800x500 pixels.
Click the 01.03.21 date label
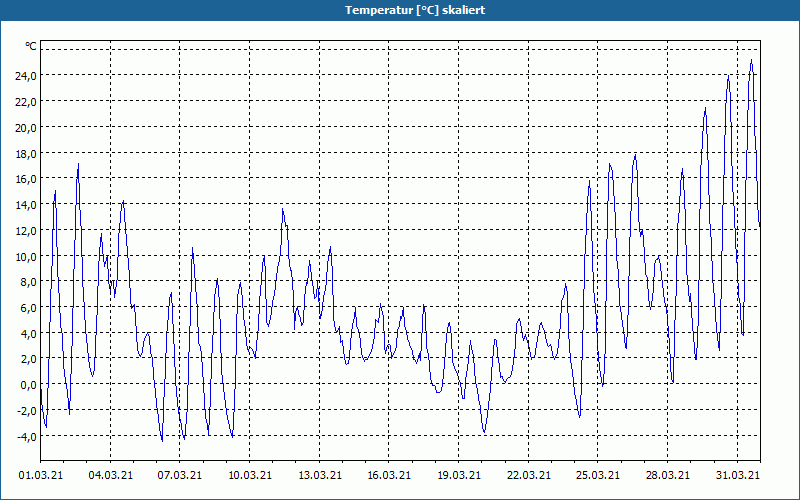click(41, 475)
